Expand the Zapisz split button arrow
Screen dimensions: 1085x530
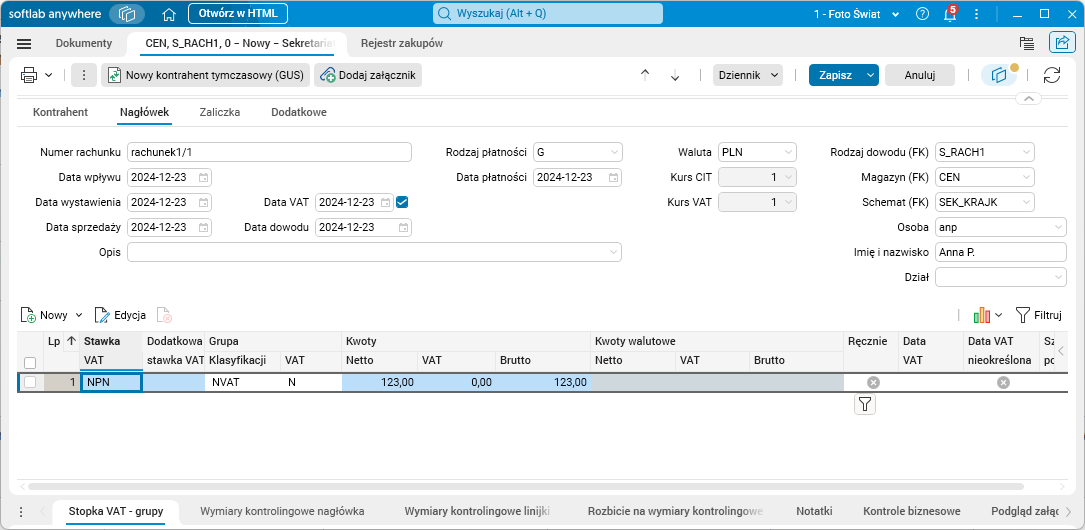pyautogui.click(x=870, y=75)
